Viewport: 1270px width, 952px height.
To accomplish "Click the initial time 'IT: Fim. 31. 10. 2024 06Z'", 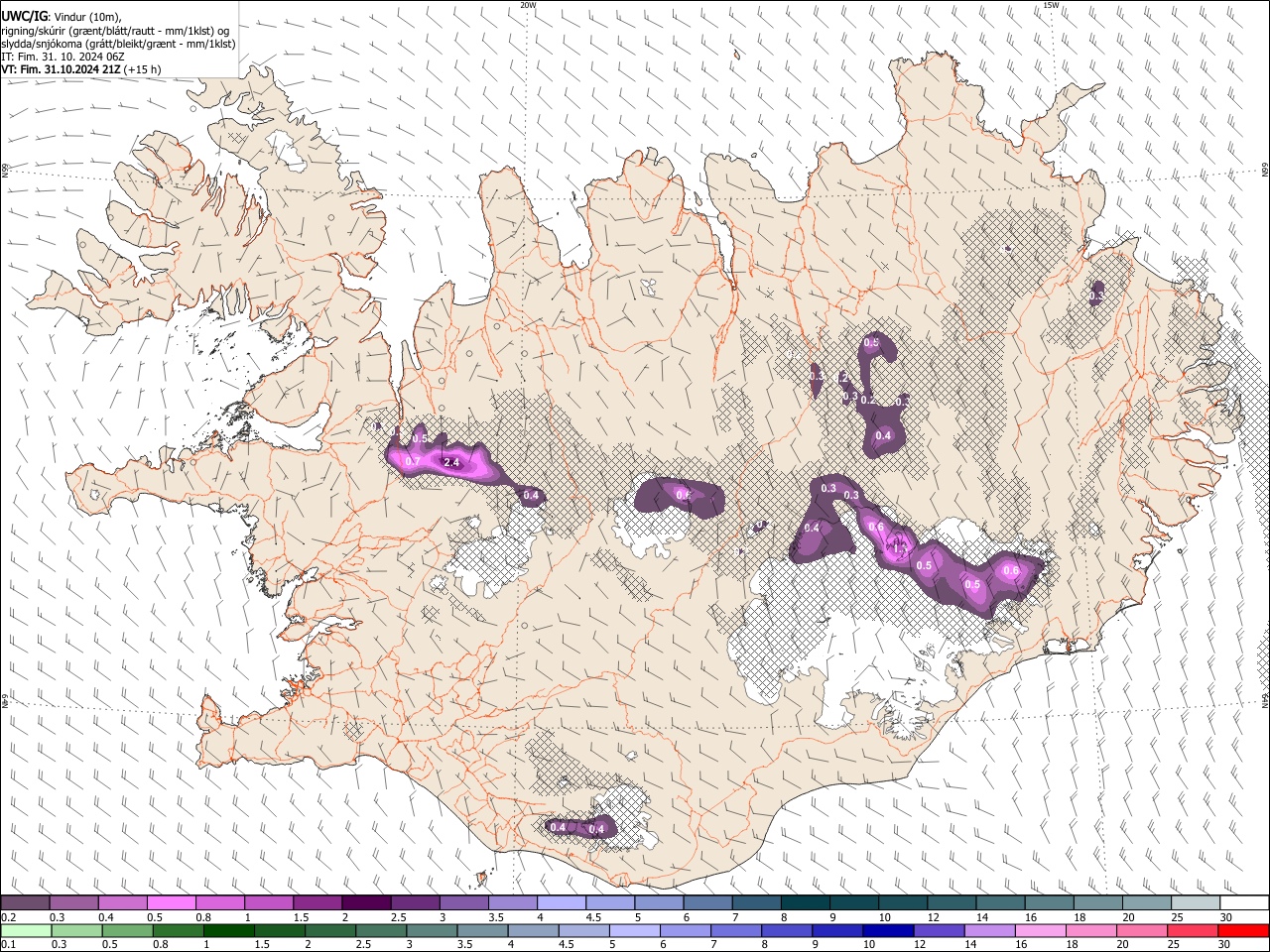I will click(x=63, y=57).
